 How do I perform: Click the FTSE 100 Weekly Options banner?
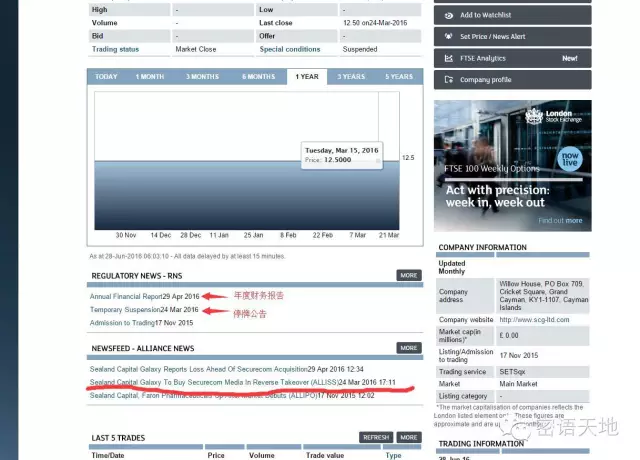pyautogui.click(x=513, y=166)
